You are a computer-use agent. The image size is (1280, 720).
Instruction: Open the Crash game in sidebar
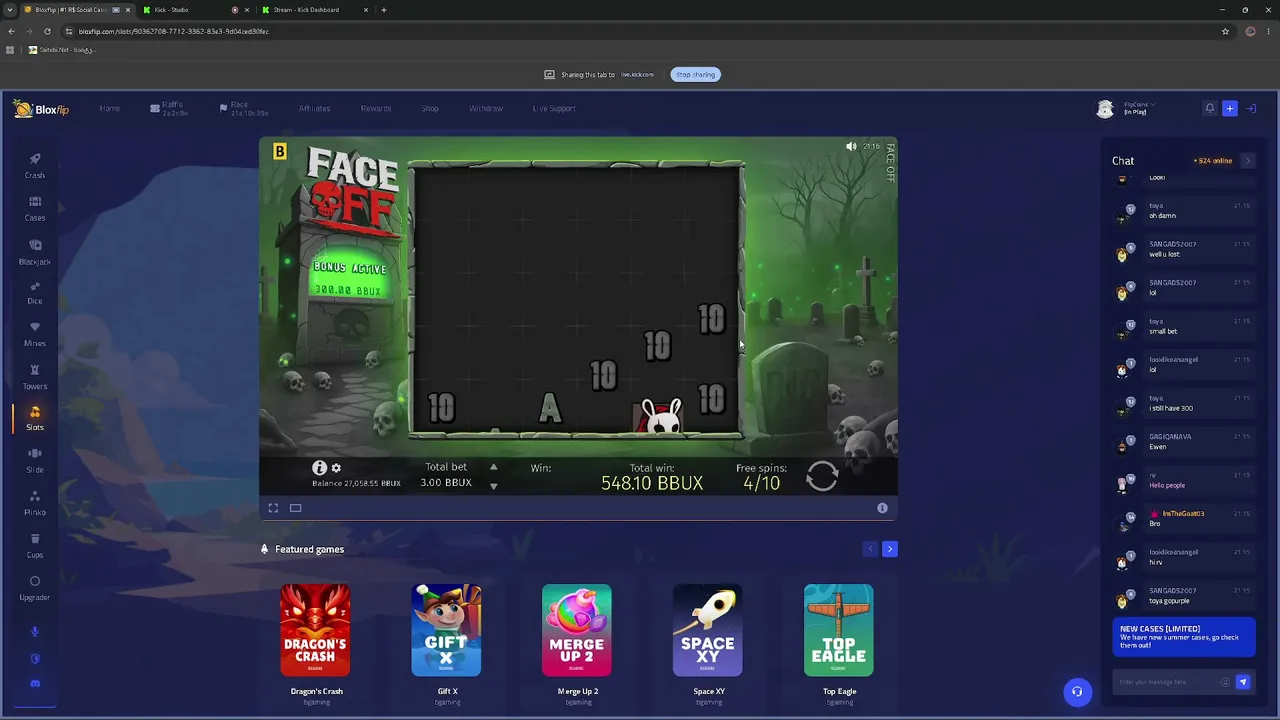point(35,166)
